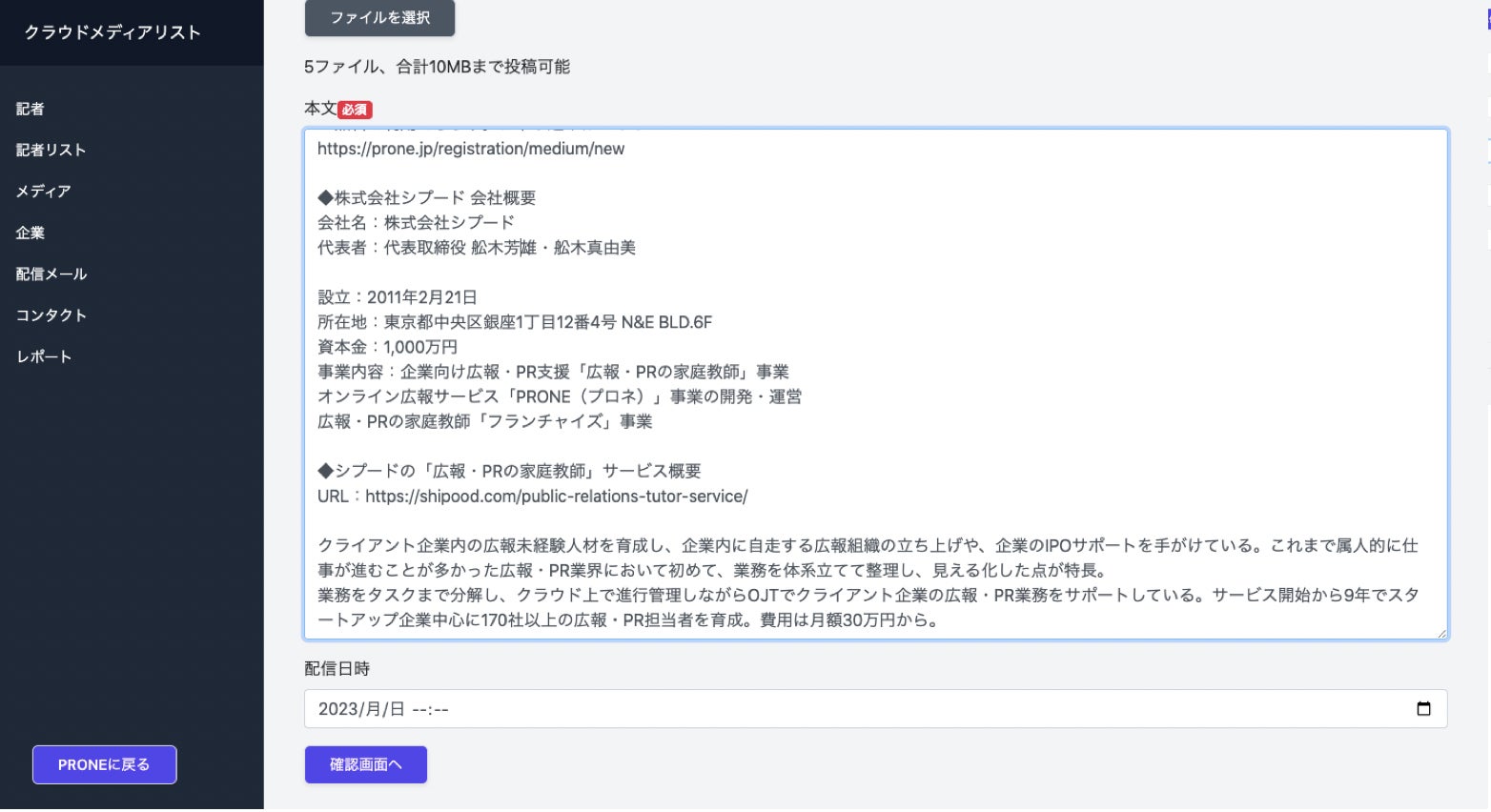Click the 配信日時 date field

click(x=876, y=709)
